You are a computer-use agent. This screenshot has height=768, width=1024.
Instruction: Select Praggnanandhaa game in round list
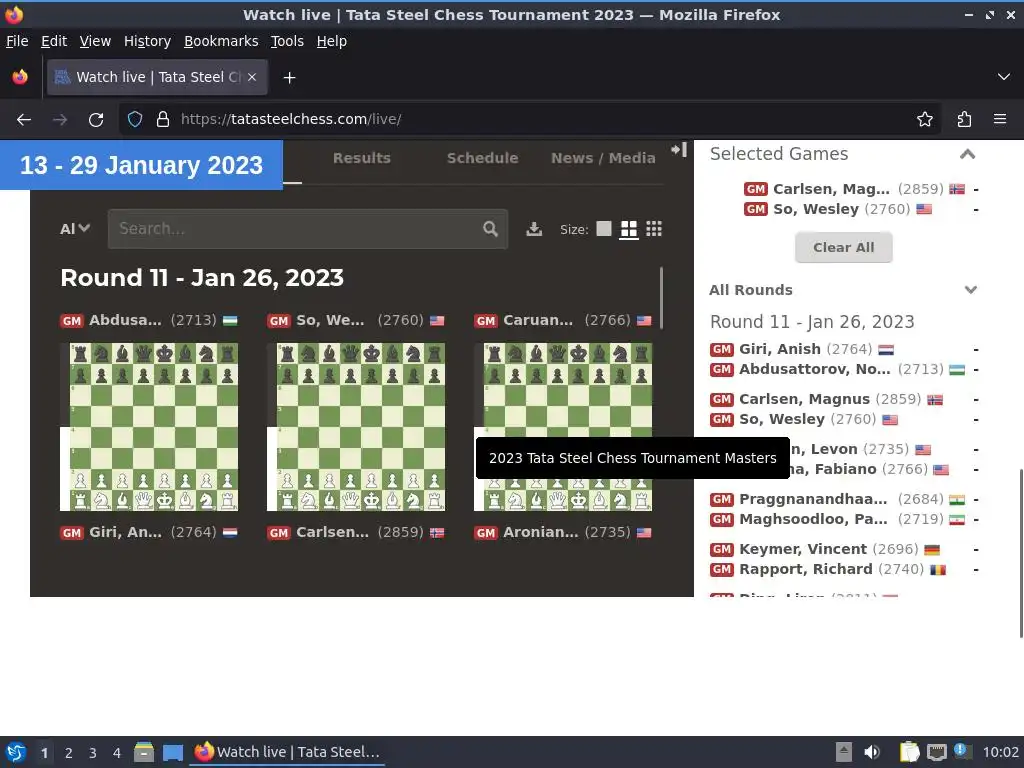[x=813, y=499]
